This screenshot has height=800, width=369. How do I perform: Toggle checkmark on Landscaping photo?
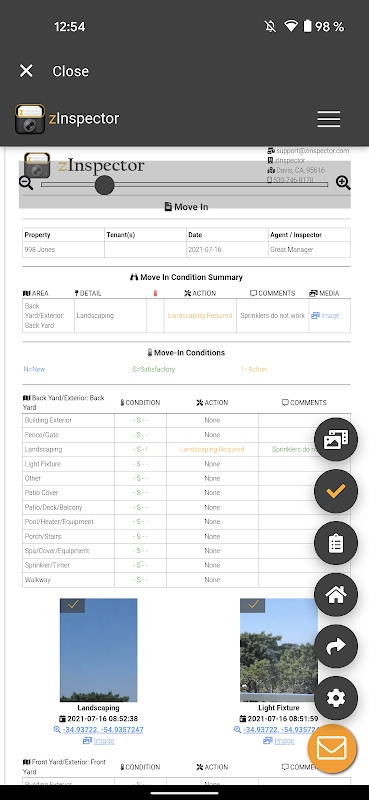click(72, 605)
